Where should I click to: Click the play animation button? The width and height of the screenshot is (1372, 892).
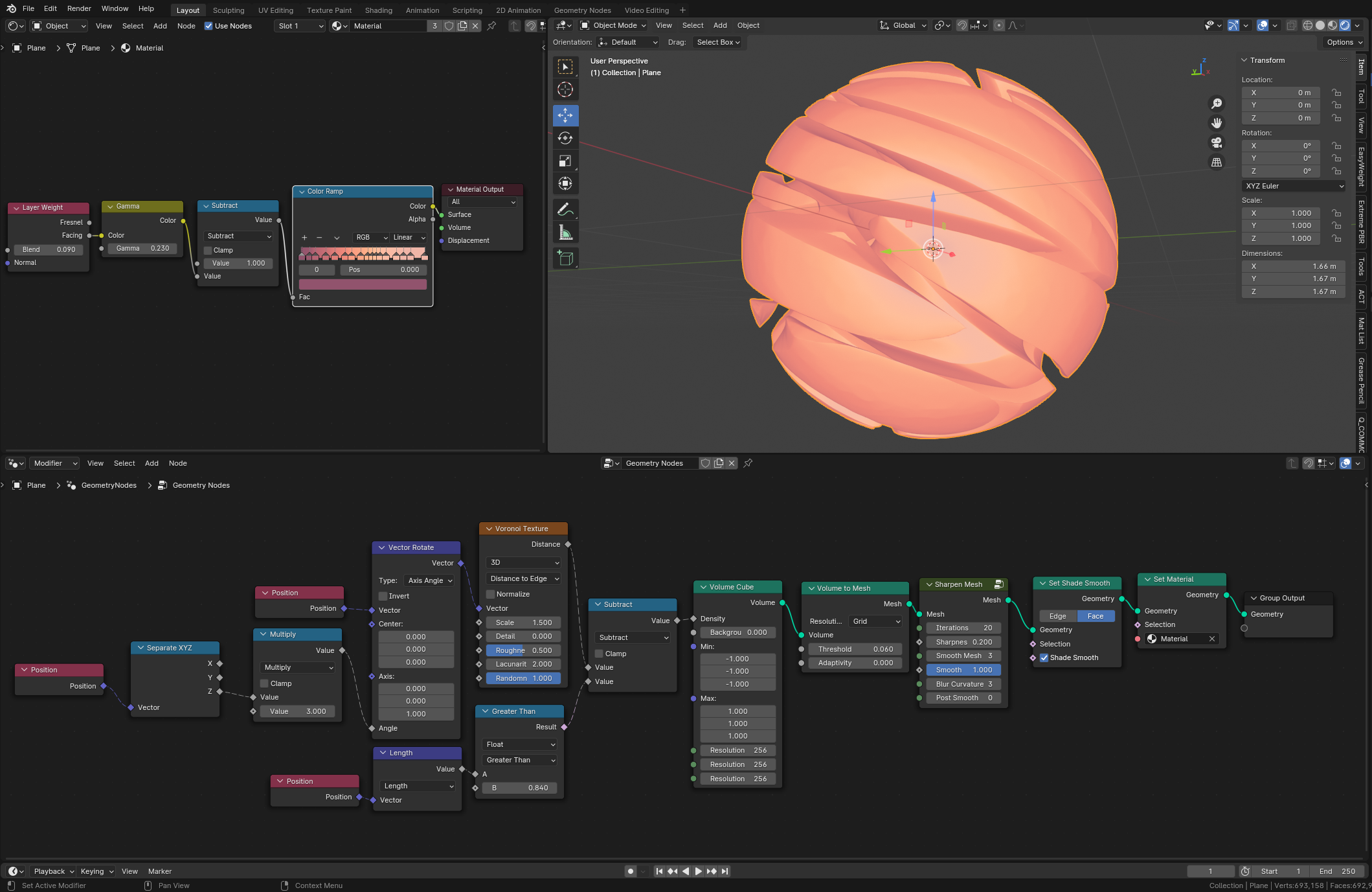point(698,871)
